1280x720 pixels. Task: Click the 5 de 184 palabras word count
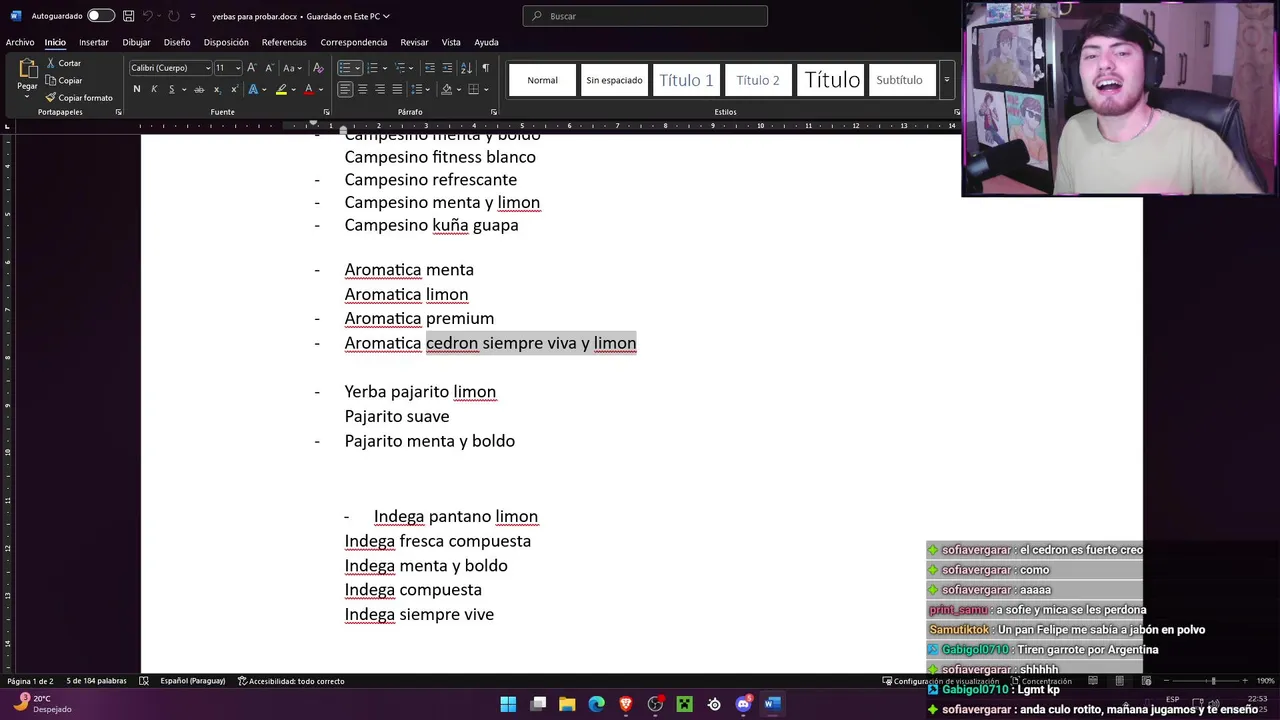click(97, 681)
